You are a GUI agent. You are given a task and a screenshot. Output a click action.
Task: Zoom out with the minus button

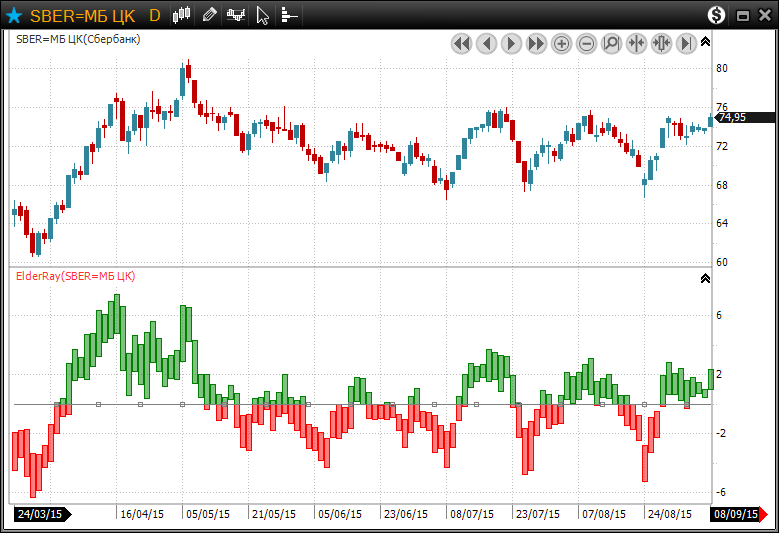click(586, 43)
